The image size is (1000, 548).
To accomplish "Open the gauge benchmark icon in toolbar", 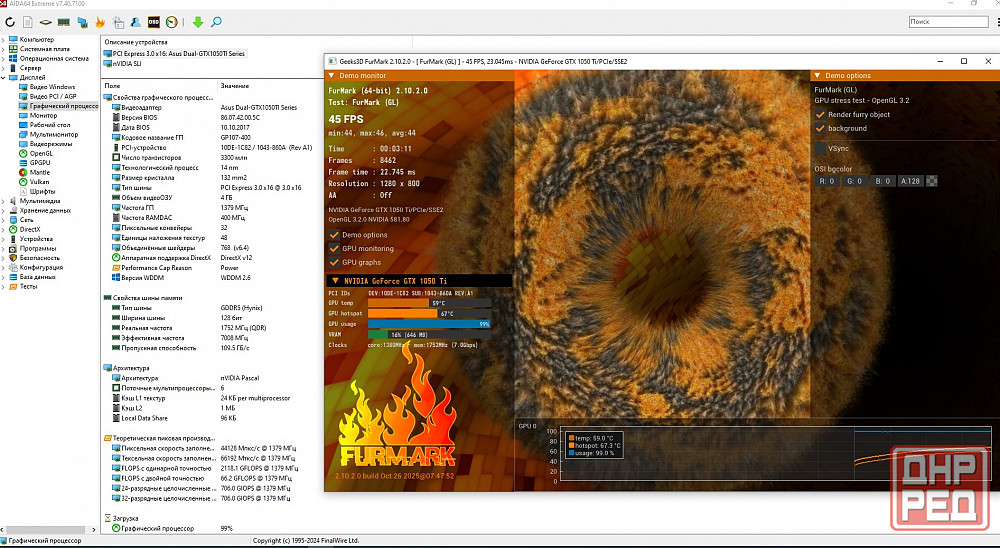I will tap(171, 22).
